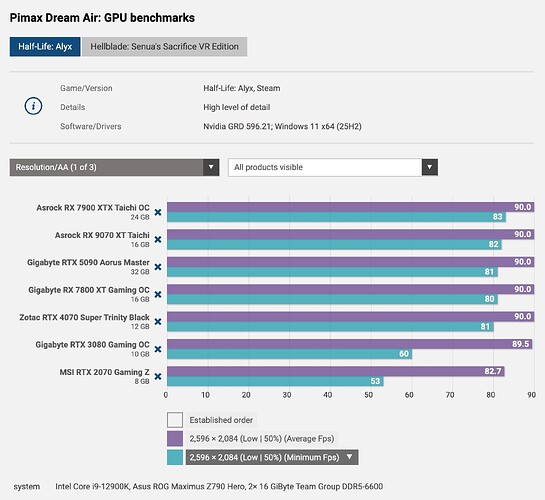Click the 80 minimum fps bar for RX 7800 XT
This screenshot has height=500, width=545.
[x=332, y=299]
